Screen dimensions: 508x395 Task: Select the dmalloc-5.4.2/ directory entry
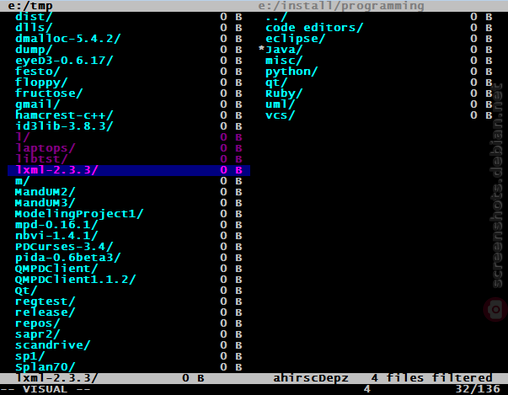click(x=68, y=39)
